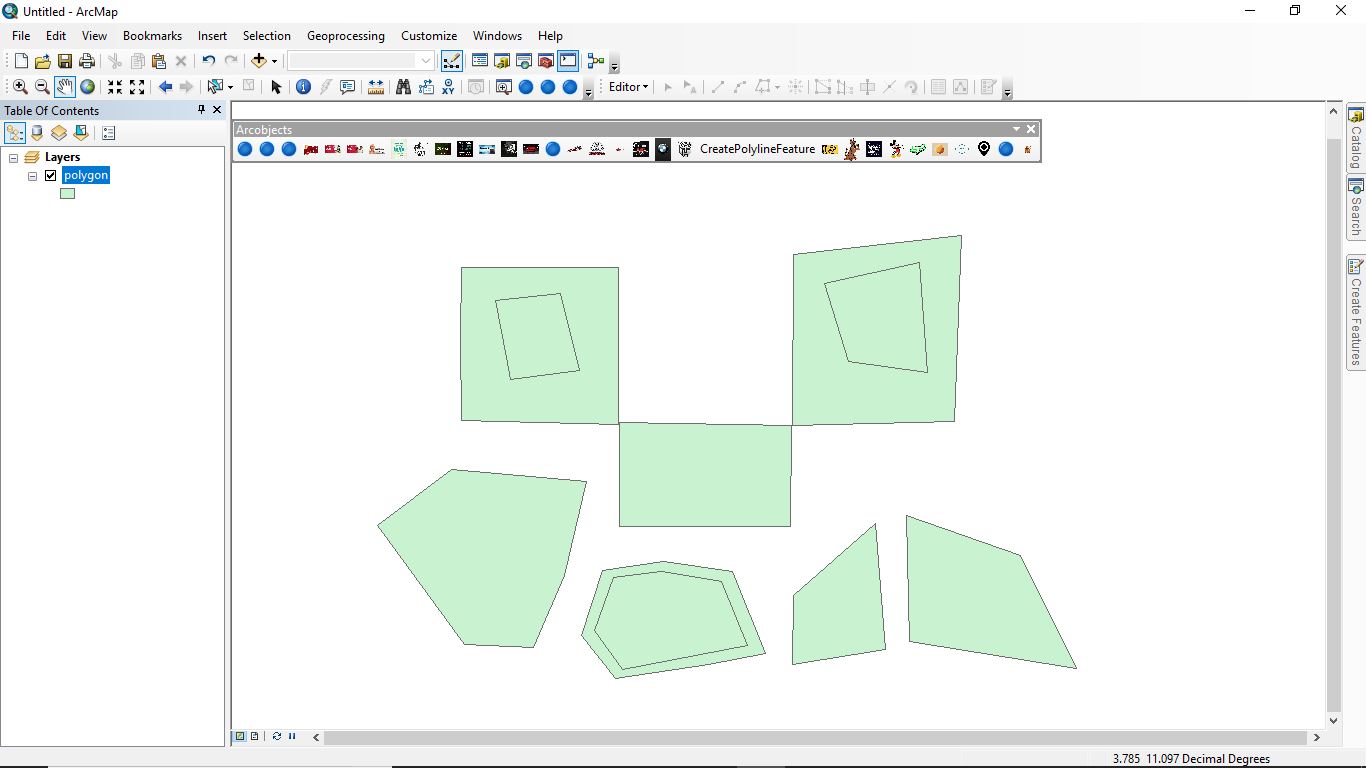Choose the Select Features tool
1366x768 pixels.
click(214, 87)
